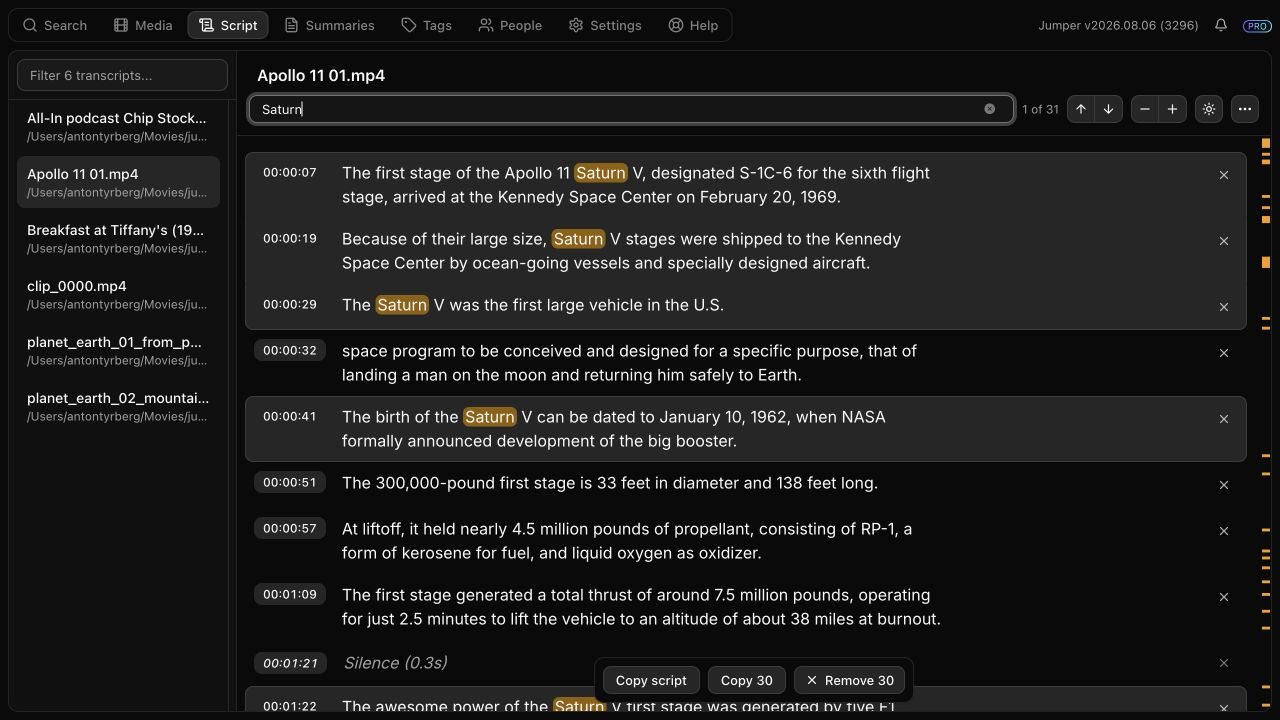Jump to timestamp 00:01:21

click(x=290, y=663)
